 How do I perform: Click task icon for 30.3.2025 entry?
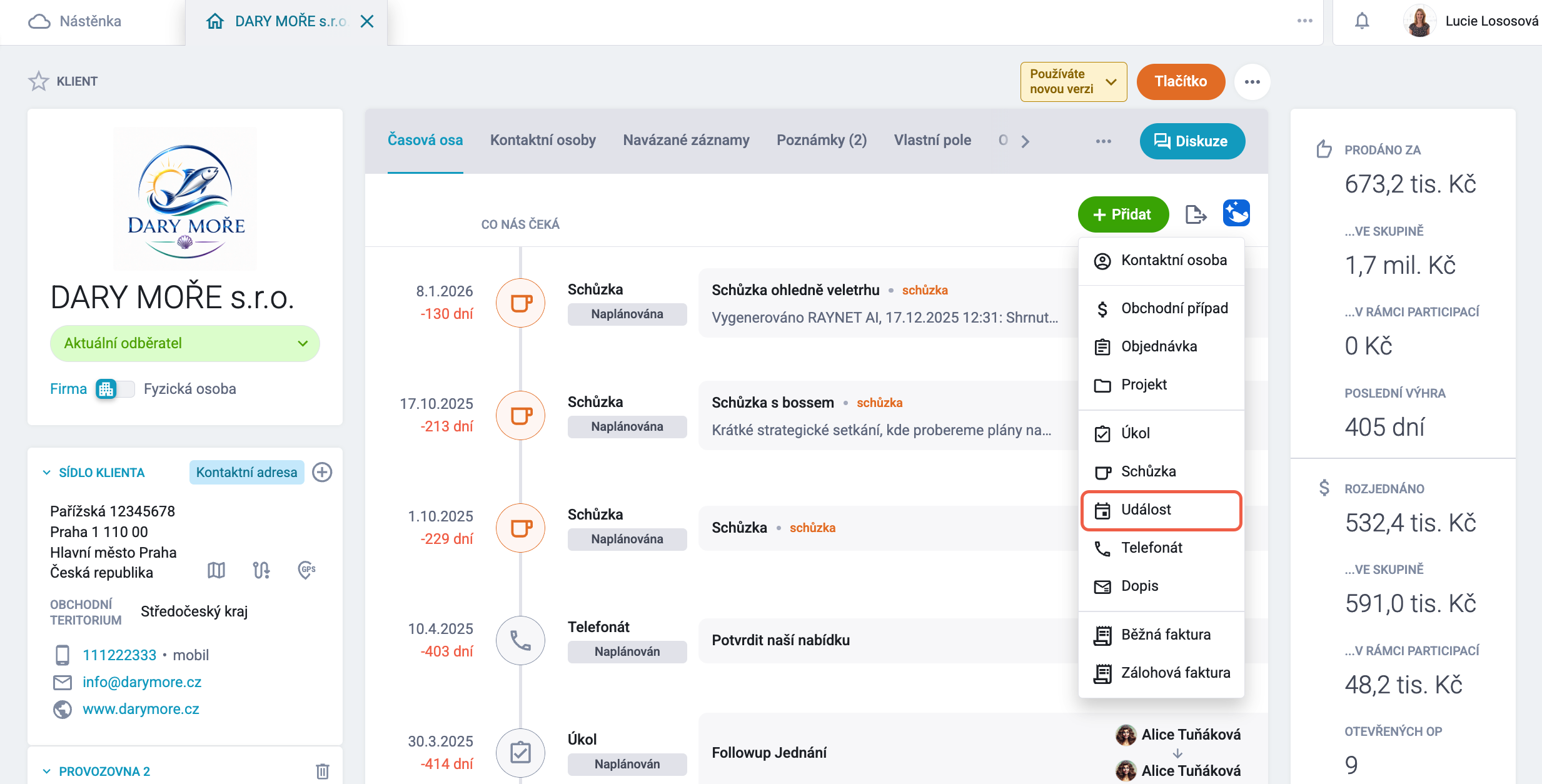520,753
